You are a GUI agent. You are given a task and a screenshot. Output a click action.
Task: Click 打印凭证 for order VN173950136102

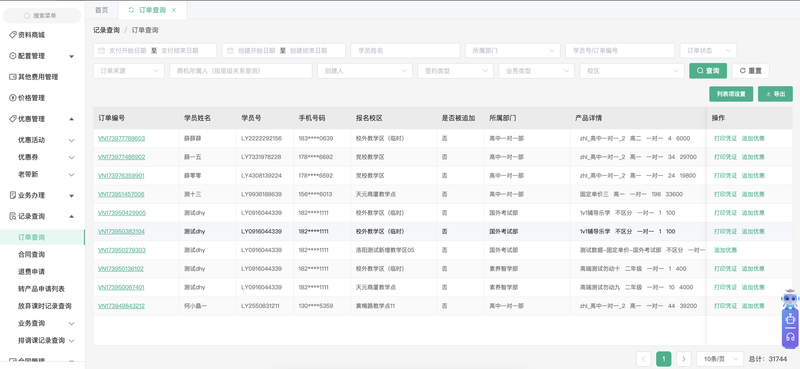tap(726, 269)
